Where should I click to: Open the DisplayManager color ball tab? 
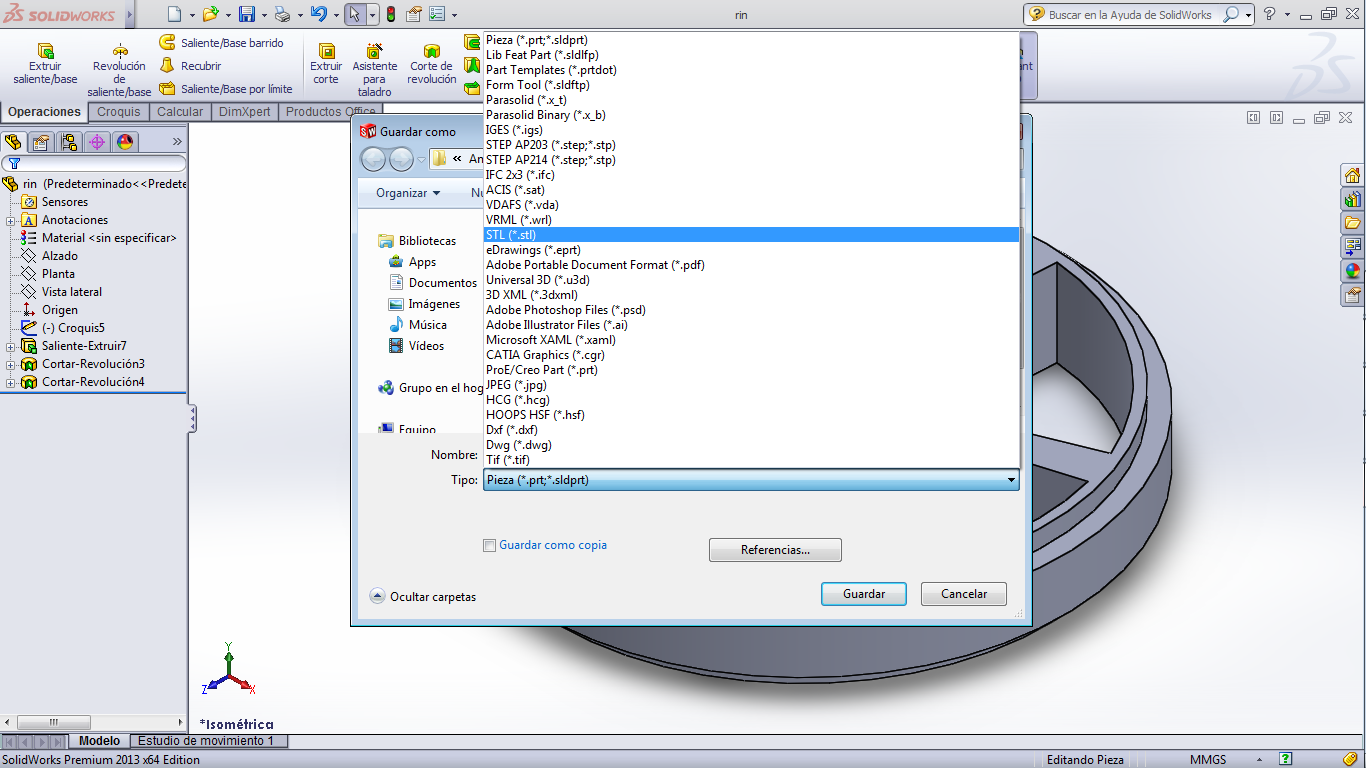pos(125,142)
